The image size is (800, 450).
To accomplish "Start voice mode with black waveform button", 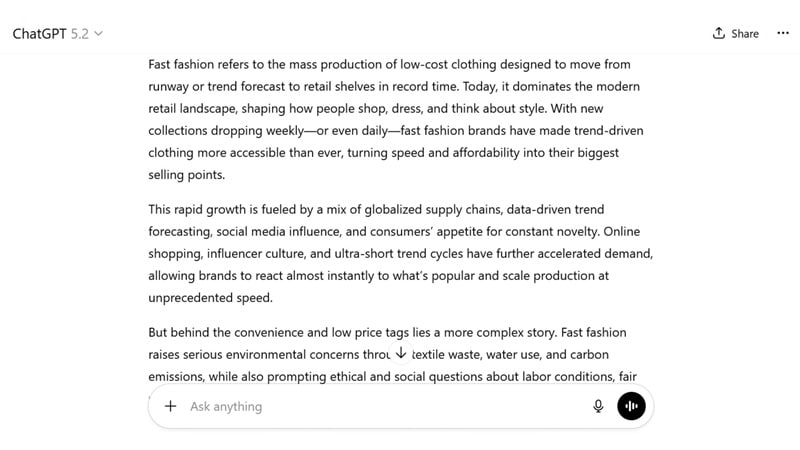I will [631, 406].
